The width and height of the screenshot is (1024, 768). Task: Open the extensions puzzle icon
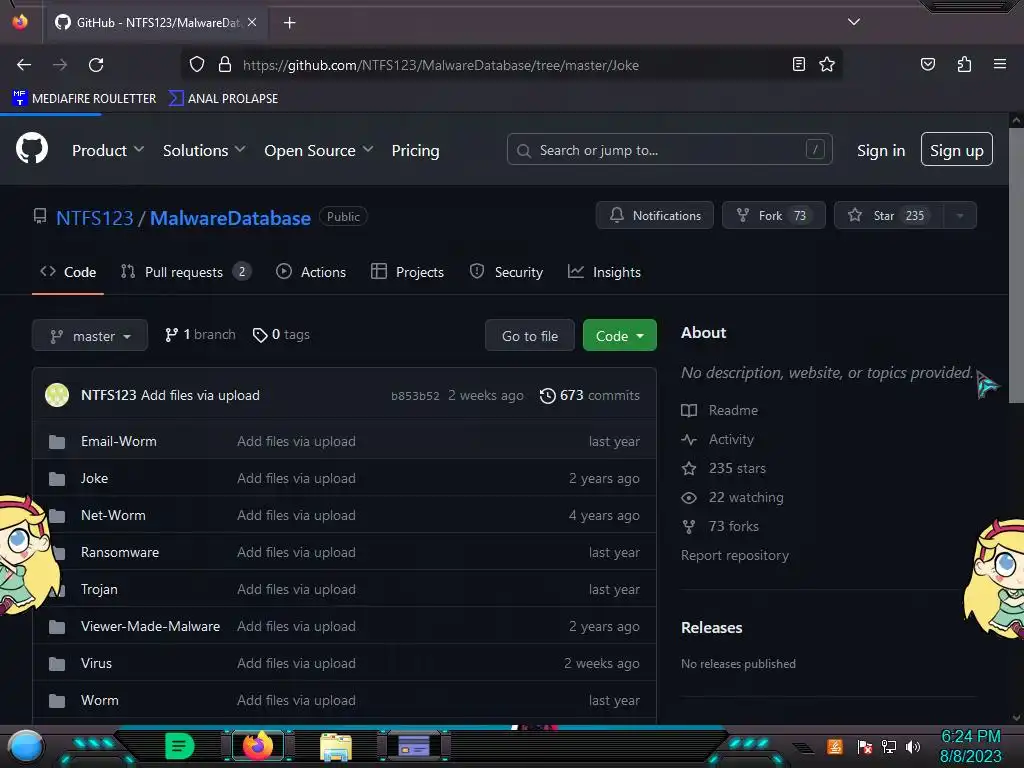[964, 64]
